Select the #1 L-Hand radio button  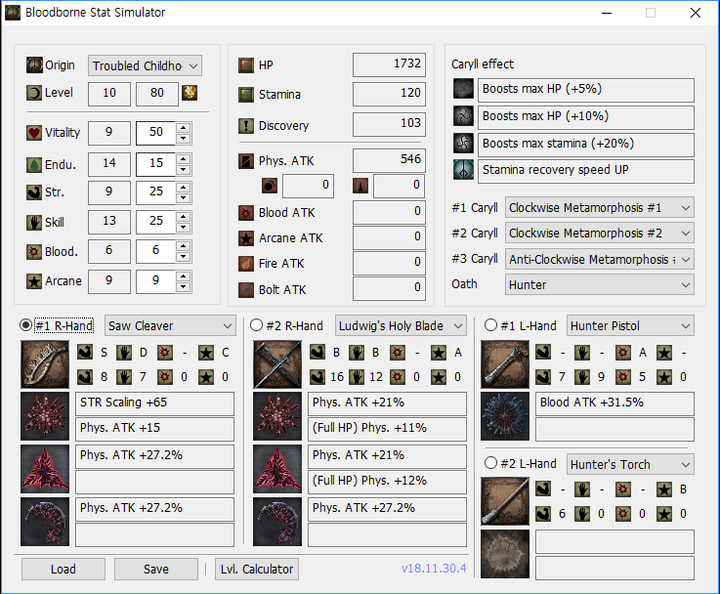point(490,325)
